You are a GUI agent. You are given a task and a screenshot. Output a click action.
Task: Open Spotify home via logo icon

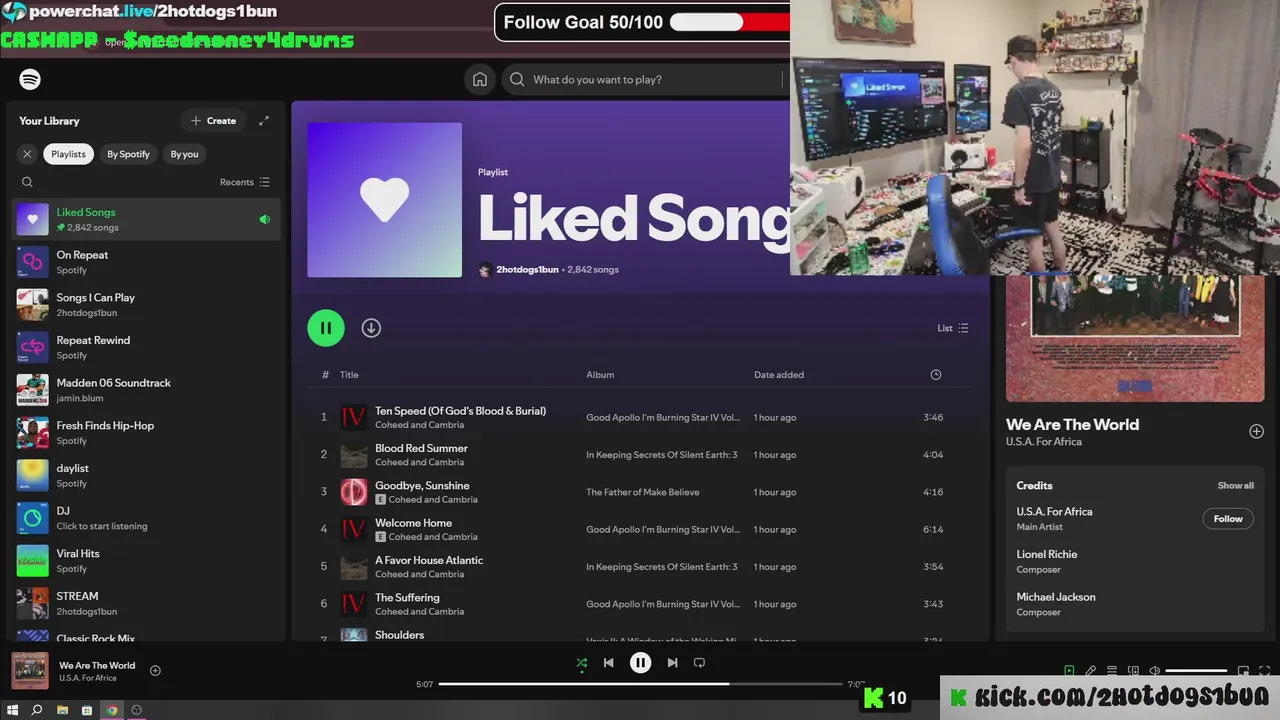(30, 79)
